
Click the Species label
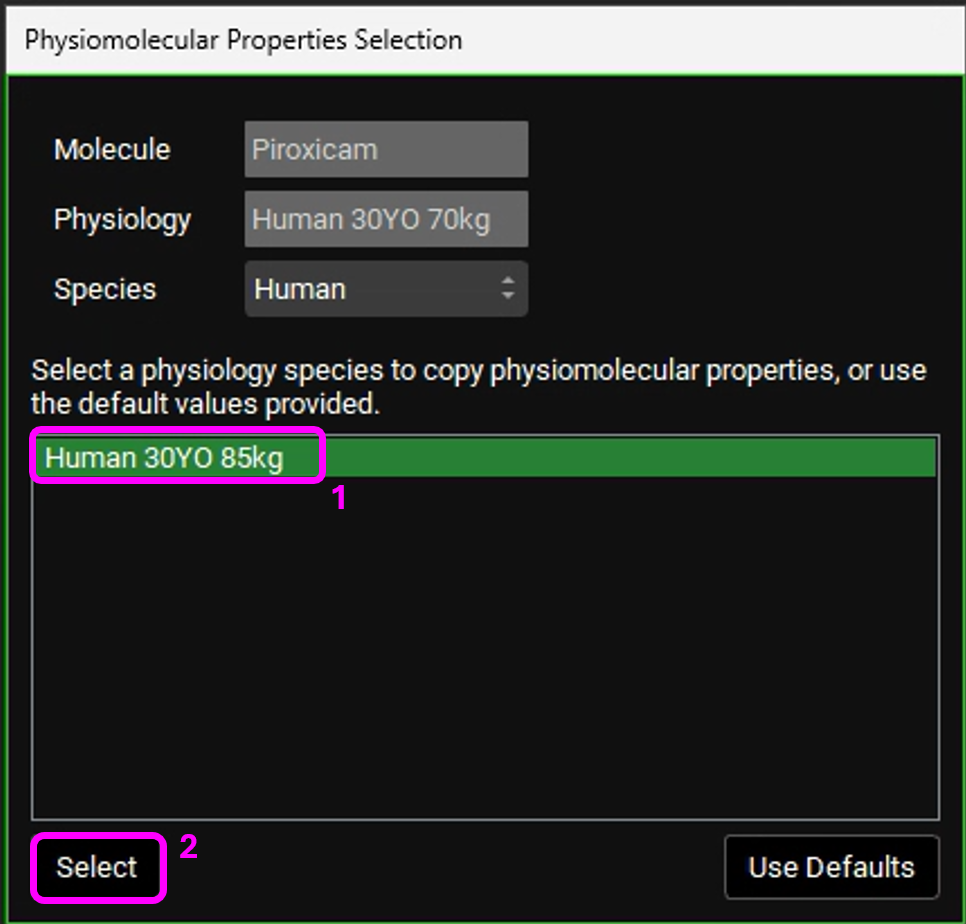coord(105,290)
